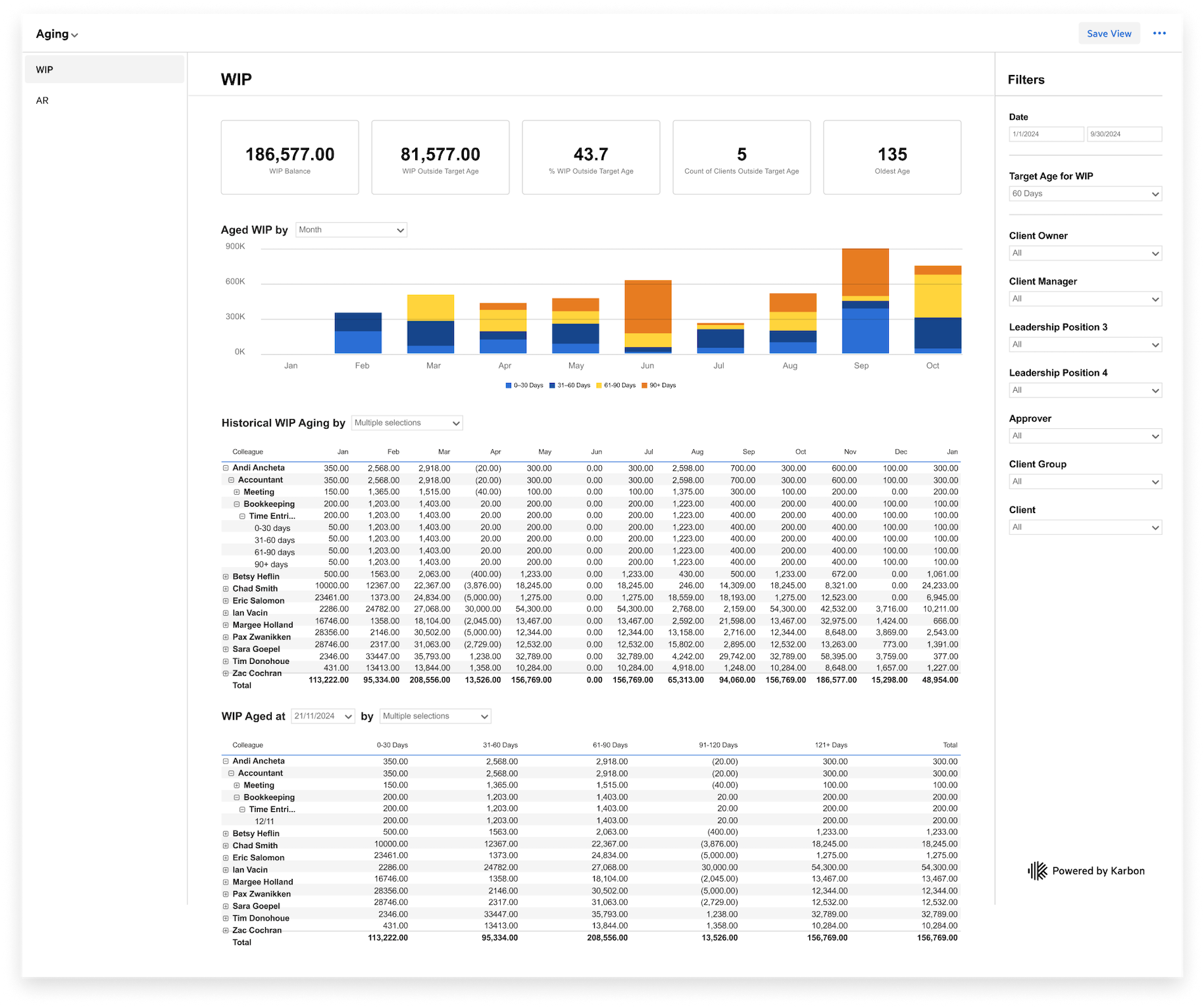This screenshot has width=1204, height=1008.
Task: Toggle the 61-90 Days legend swatch
Action: 600,385
